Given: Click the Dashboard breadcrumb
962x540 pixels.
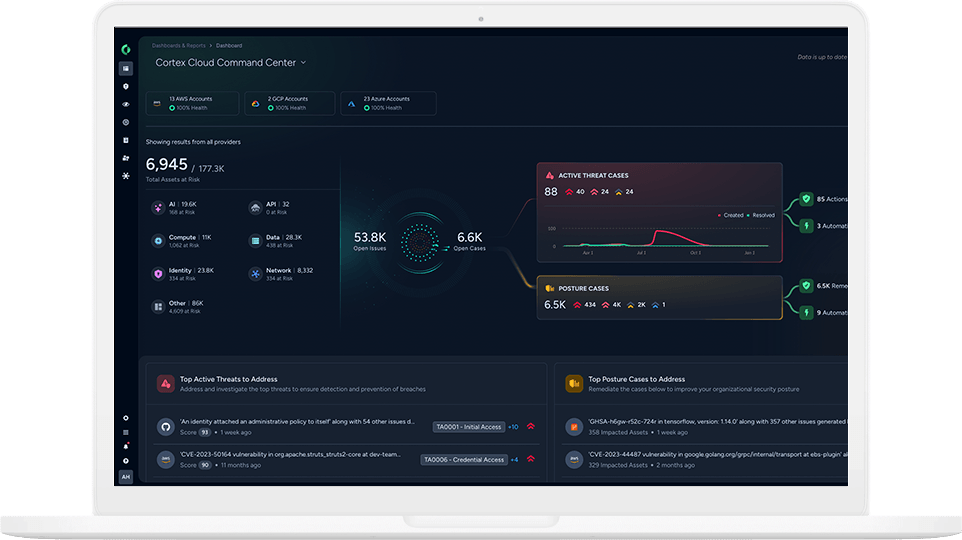Looking at the screenshot, I should (229, 45).
